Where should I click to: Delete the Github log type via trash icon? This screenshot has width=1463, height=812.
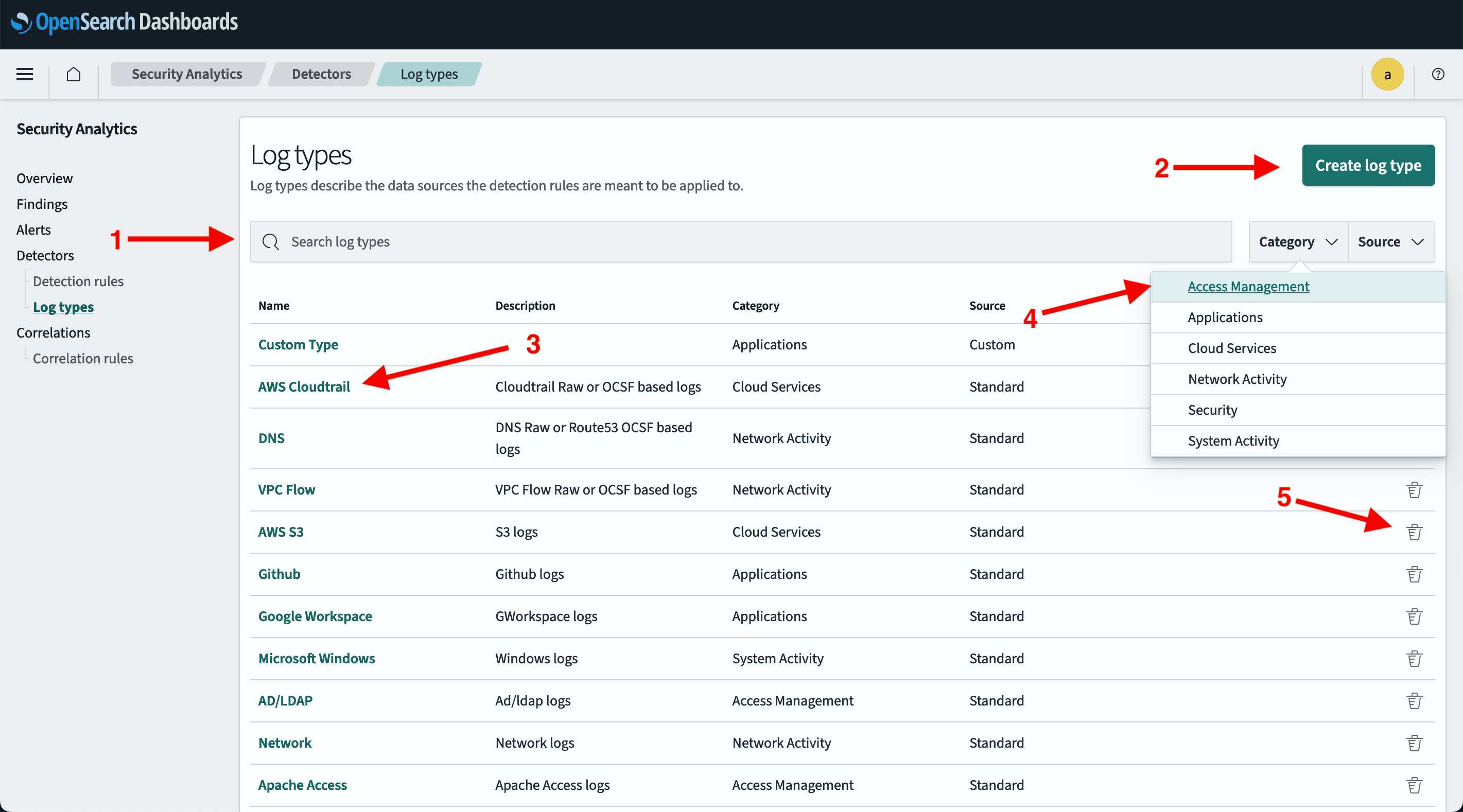[x=1415, y=574]
